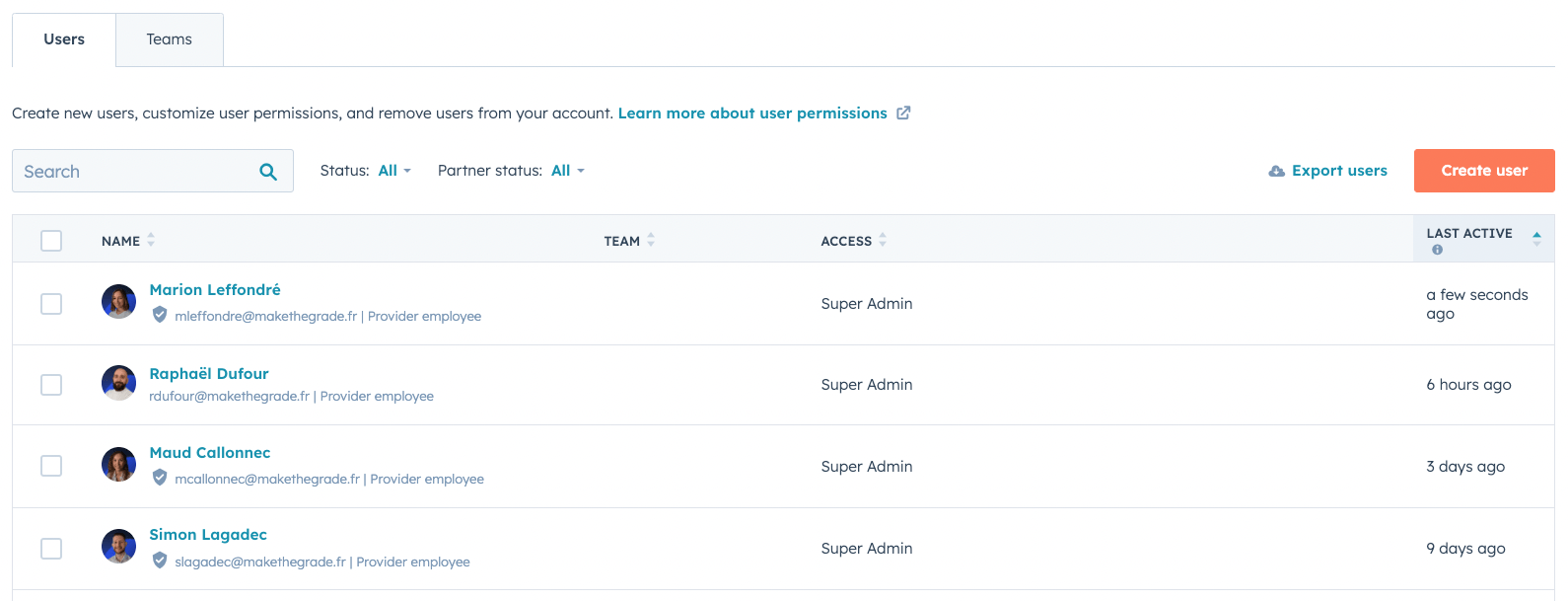
Task: Switch to the Teams tab
Action: click(170, 39)
